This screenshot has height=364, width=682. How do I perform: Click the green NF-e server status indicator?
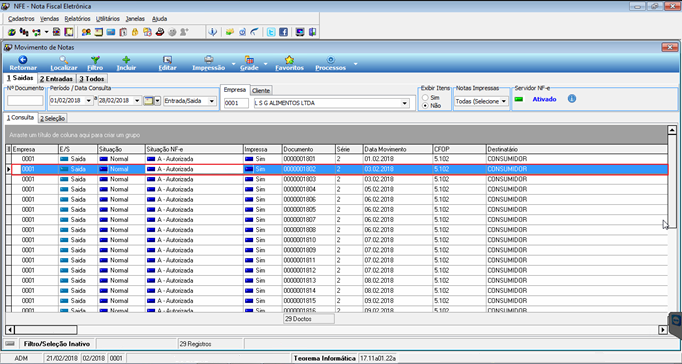519,99
